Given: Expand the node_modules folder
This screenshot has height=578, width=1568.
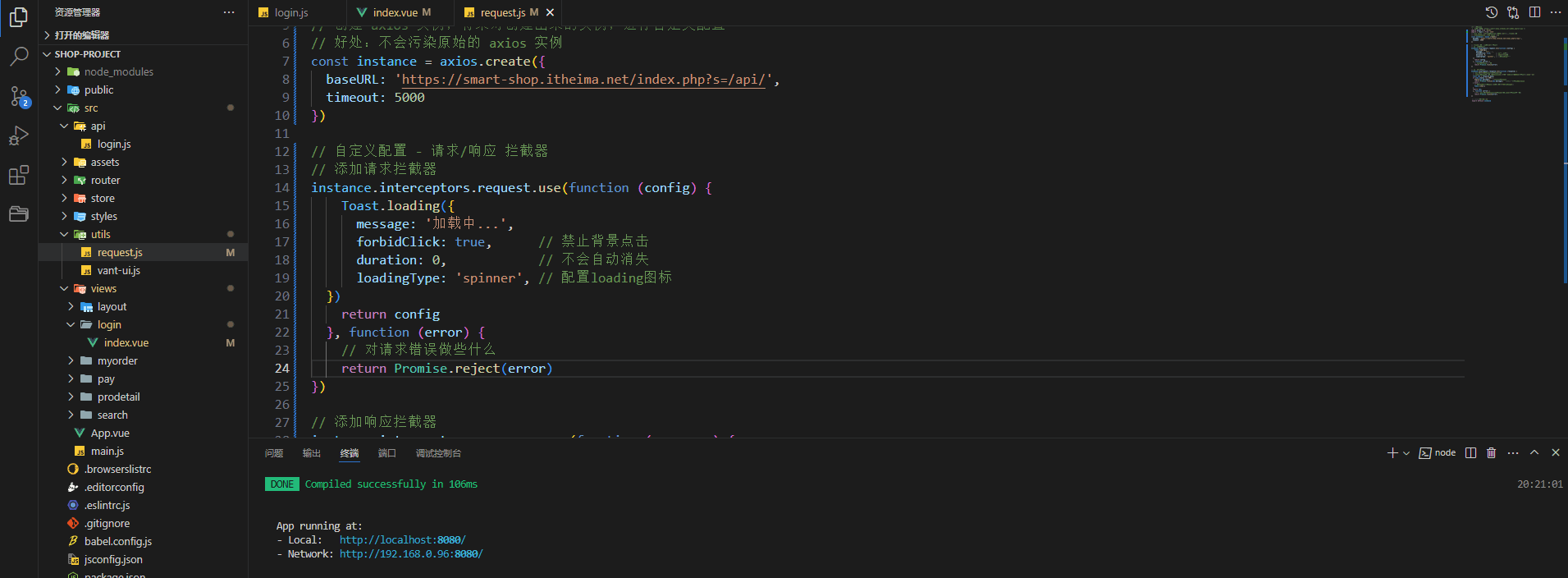Looking at the screenshot, I should tap(144, 71).
